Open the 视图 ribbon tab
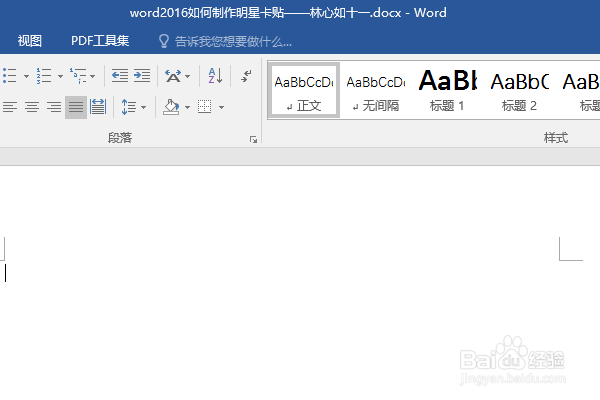 coord(29,41)
